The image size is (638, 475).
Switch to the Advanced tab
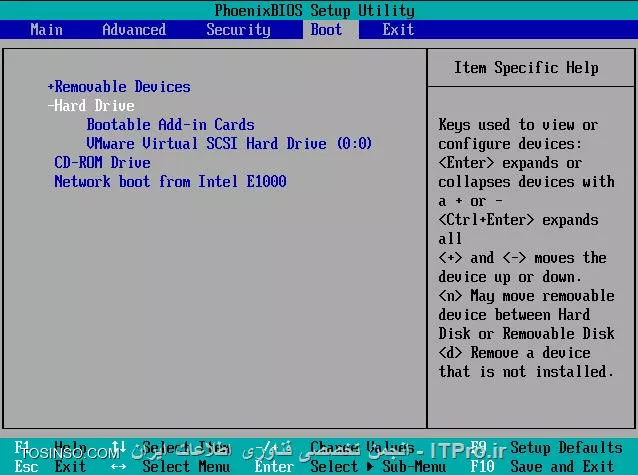click(134, 30)
